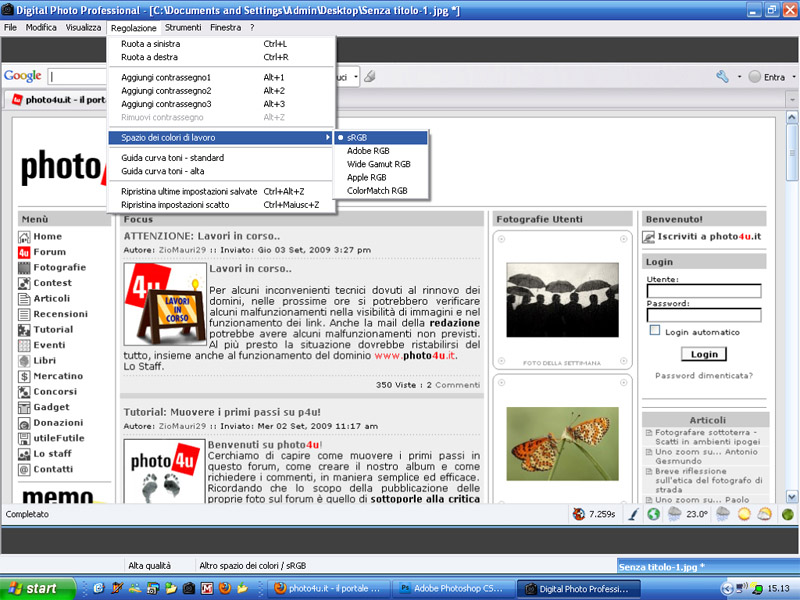Open dropdown arrow next to Entra
Screen dimensions: 800x600
coord(794,77)
